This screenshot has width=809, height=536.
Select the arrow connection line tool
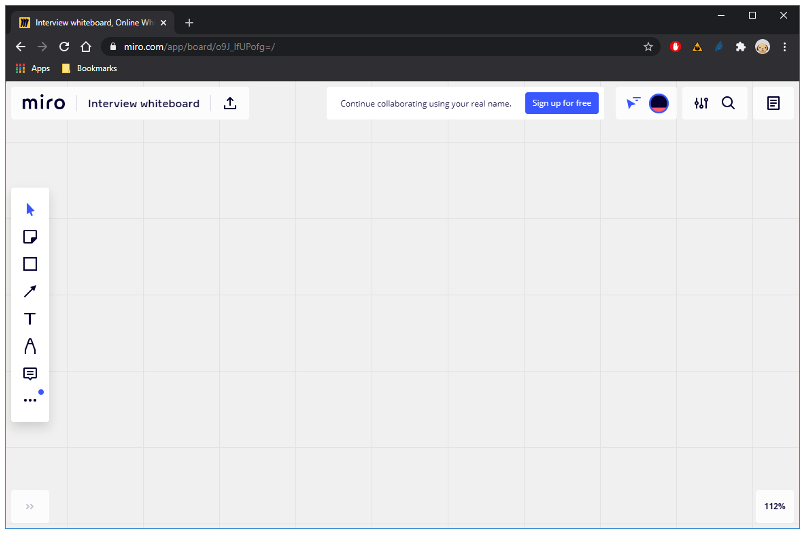point(30,291)
